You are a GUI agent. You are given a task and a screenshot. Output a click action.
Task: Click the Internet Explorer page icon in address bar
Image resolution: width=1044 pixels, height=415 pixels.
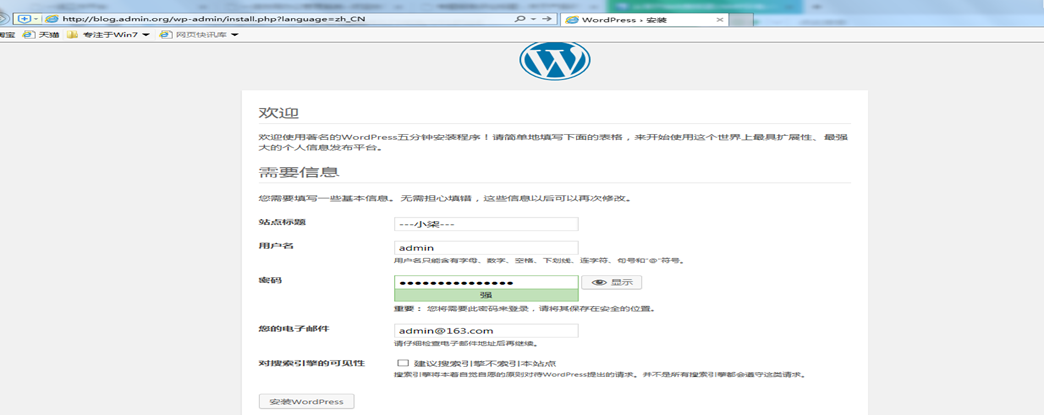(51, 19)
